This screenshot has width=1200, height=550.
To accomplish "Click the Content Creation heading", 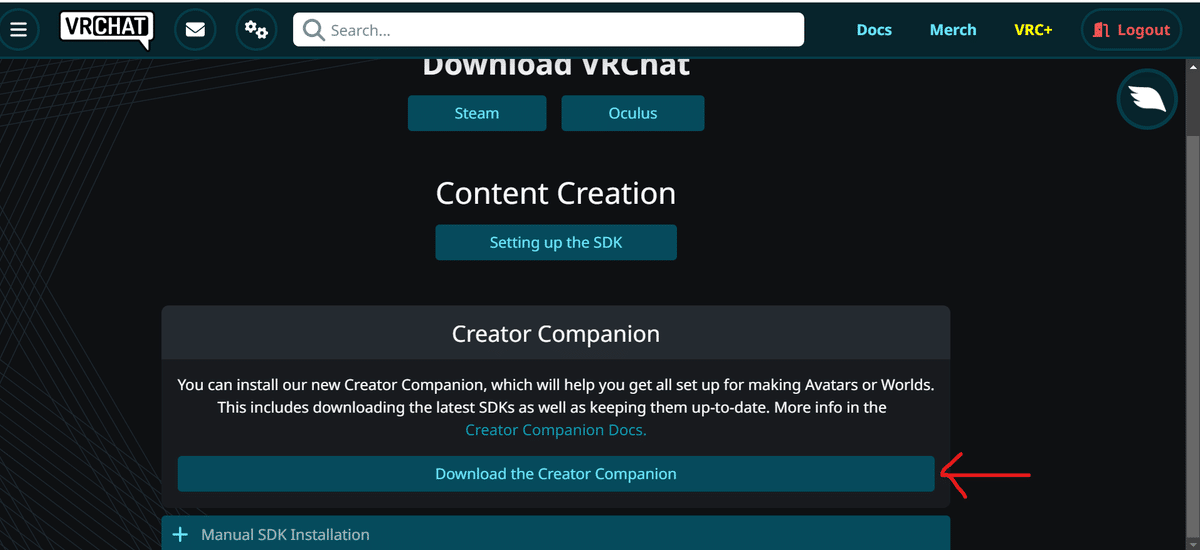I will [x=556, y=193].
